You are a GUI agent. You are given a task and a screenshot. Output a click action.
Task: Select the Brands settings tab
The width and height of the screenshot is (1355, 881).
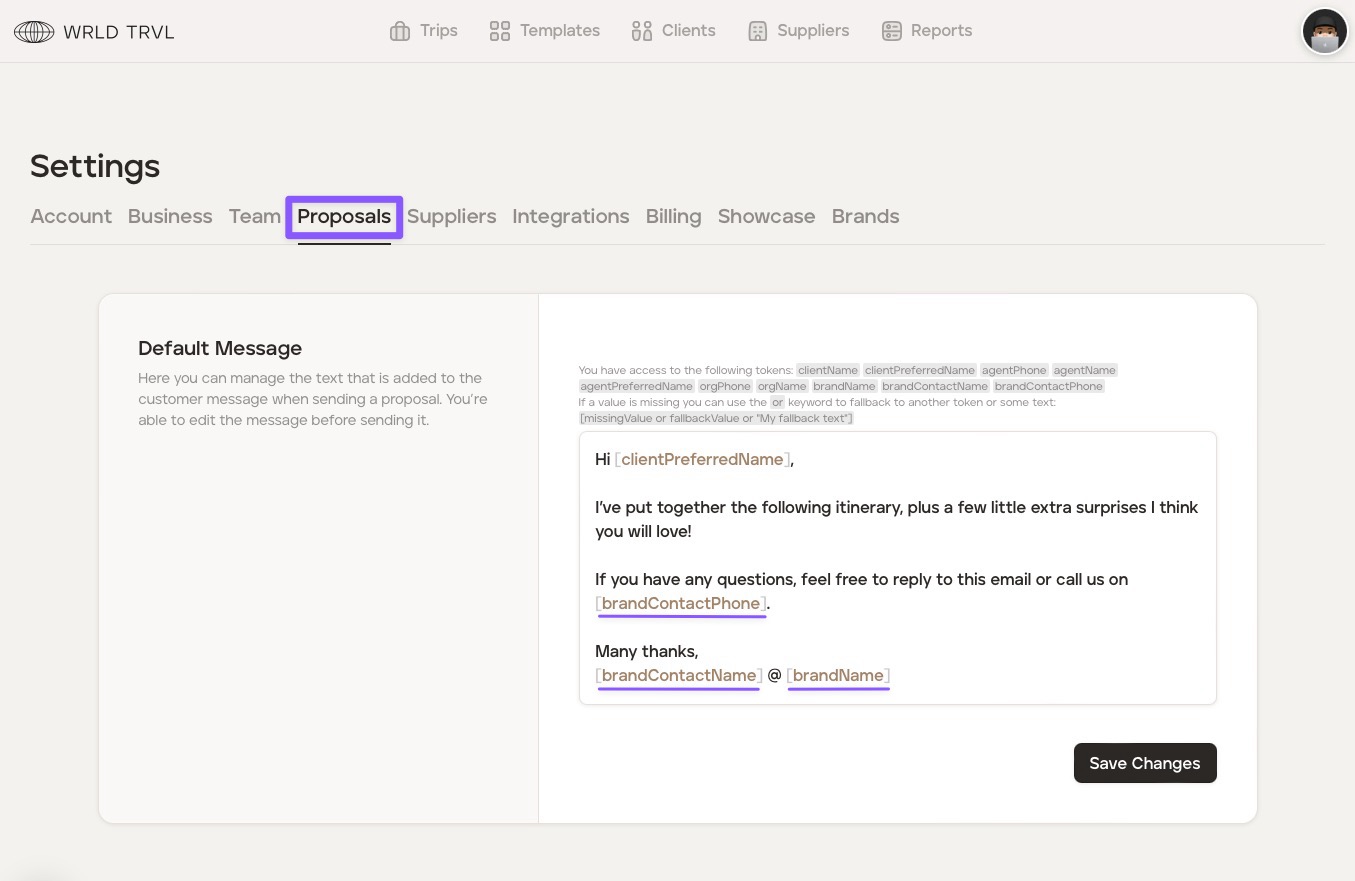865,216
